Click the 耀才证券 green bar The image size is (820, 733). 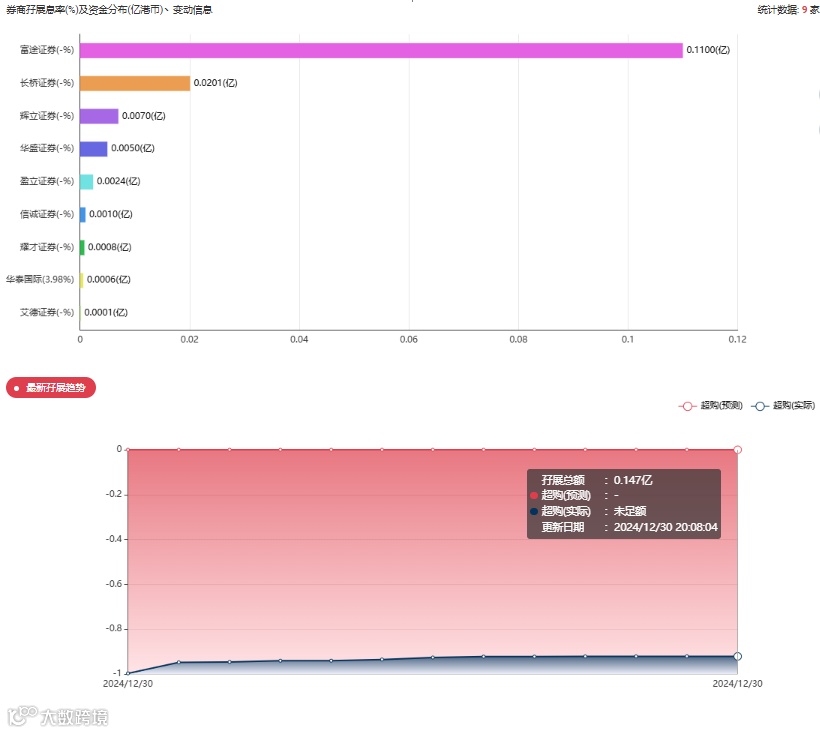pyautogui.click(x=82, y=247)
